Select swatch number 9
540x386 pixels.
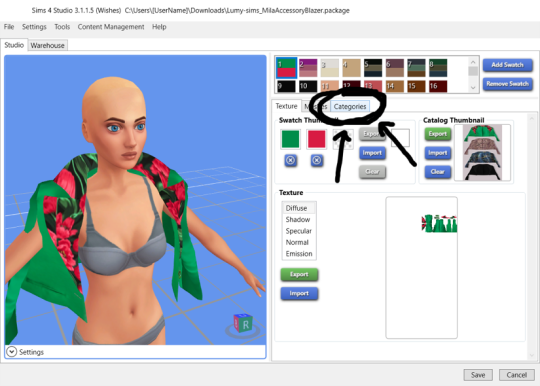[x=286, y=86]
